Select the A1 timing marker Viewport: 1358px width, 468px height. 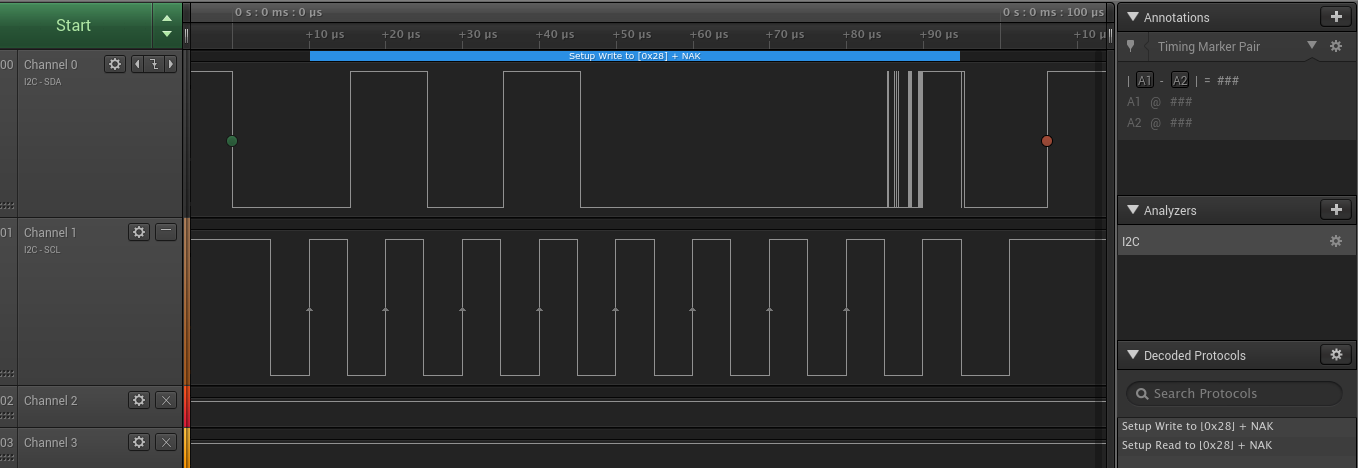coord(1145,80)
